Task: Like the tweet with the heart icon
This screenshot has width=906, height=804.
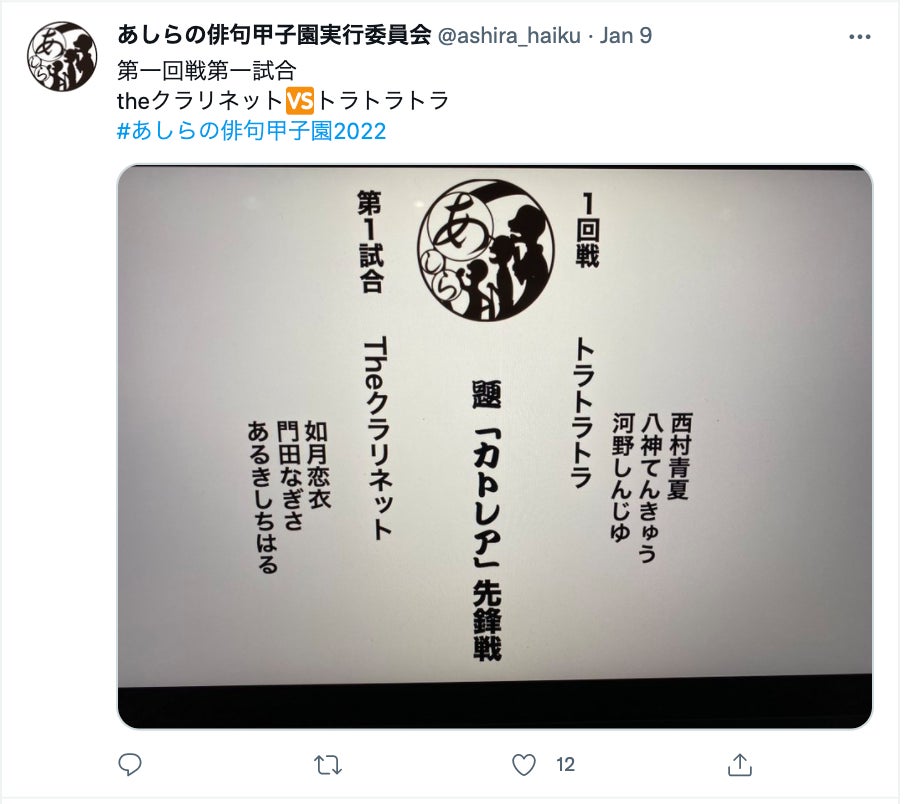Action: click(524, 765)
